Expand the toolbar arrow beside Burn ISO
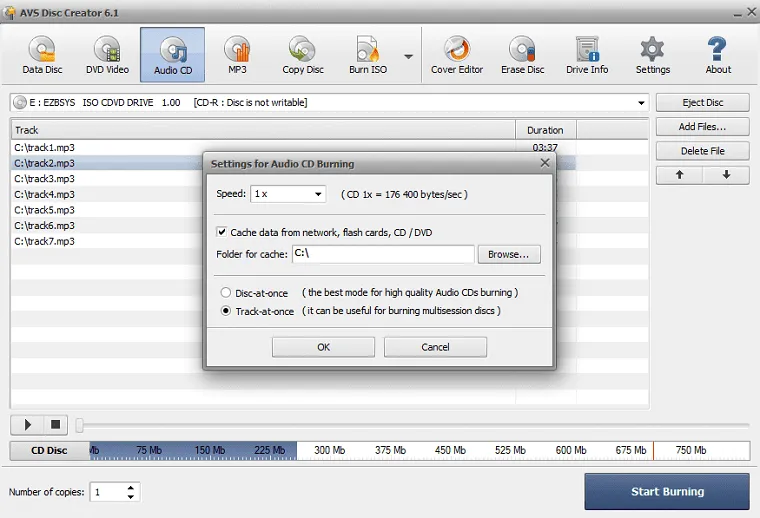760x518 pixels. [409, 57]
